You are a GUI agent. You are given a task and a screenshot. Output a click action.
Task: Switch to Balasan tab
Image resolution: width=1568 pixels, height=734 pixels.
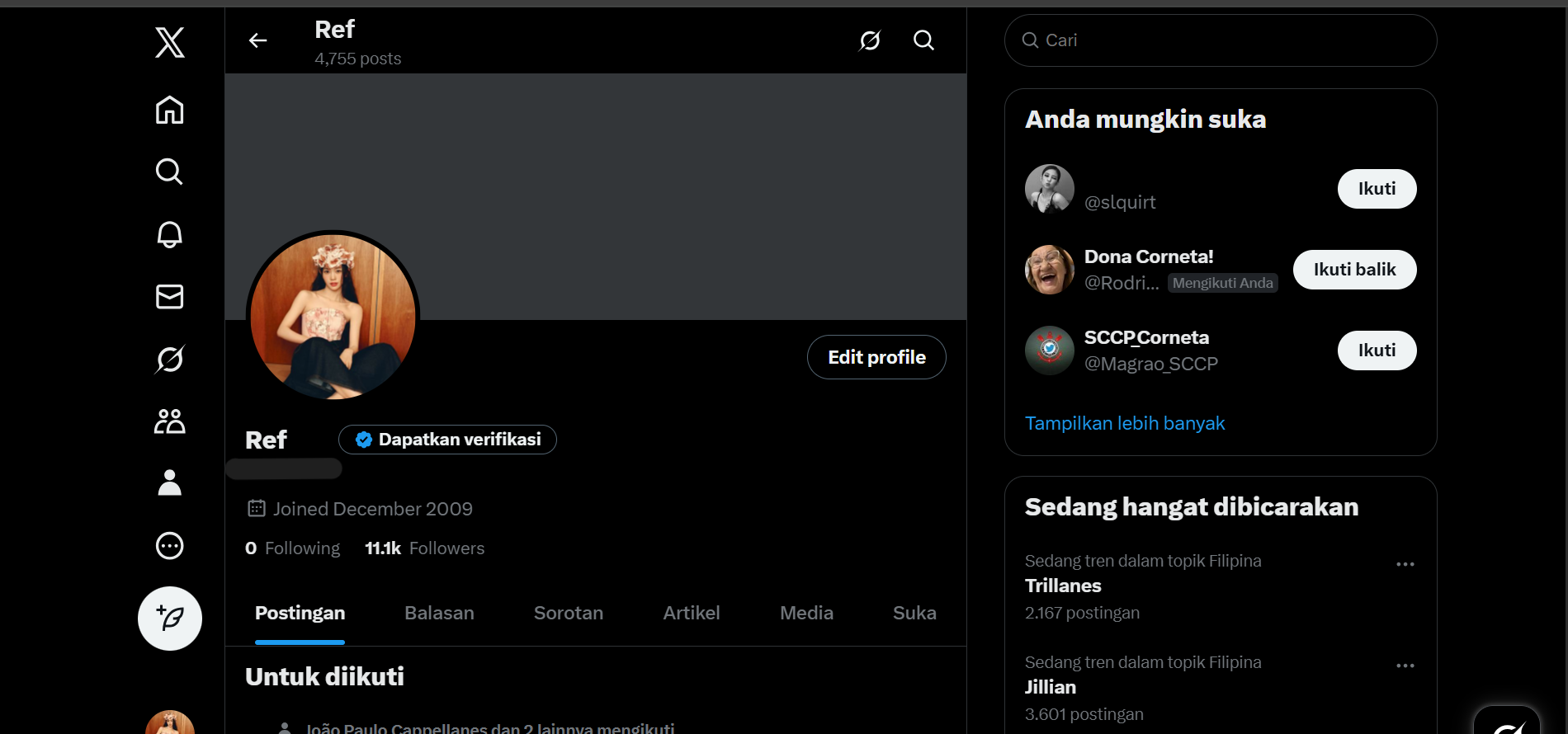click(439, 613)
